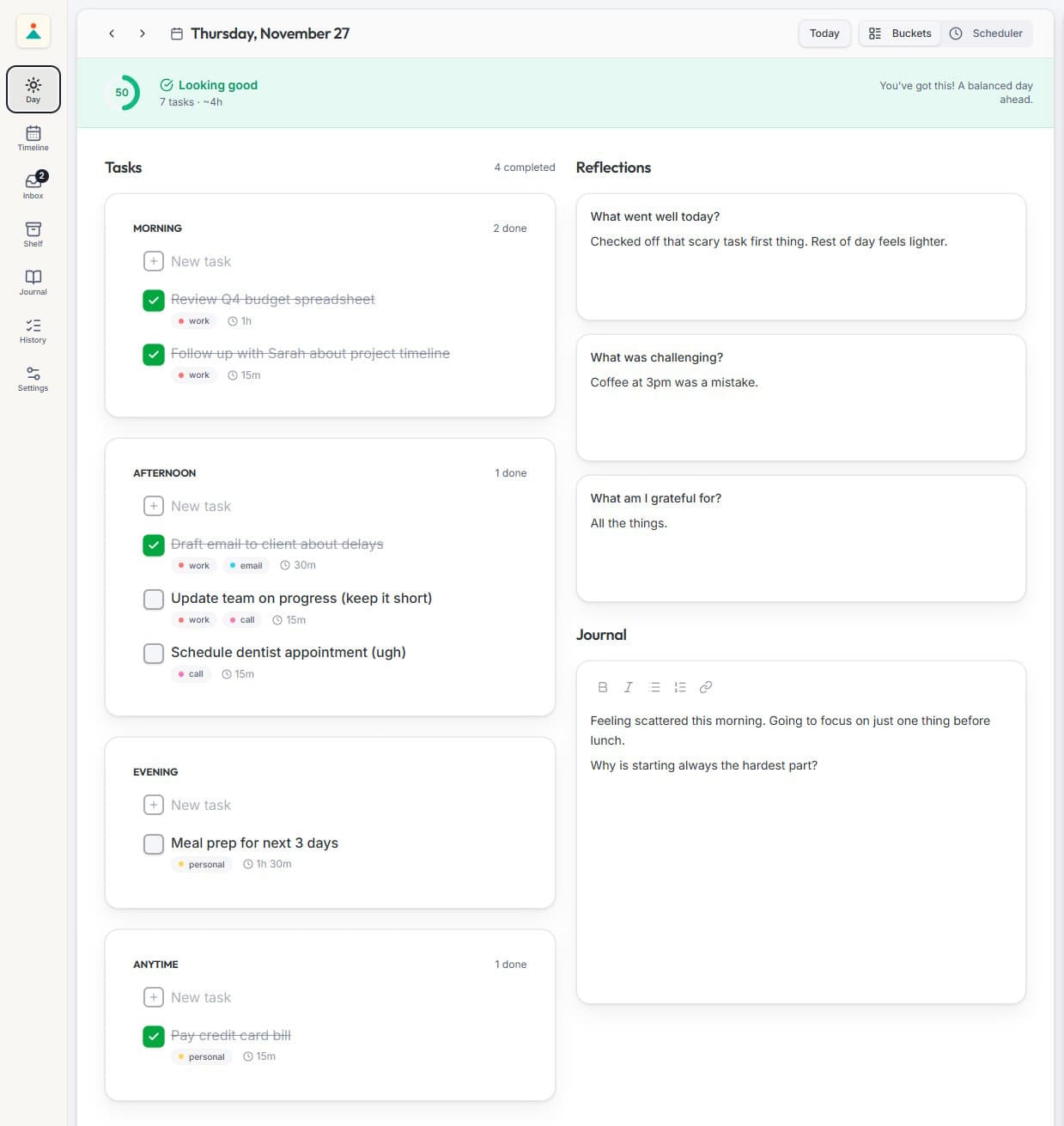The image size is (1064, 1126).
Task: Insert a link in the Journal editor
Action: tap(706, 686)
